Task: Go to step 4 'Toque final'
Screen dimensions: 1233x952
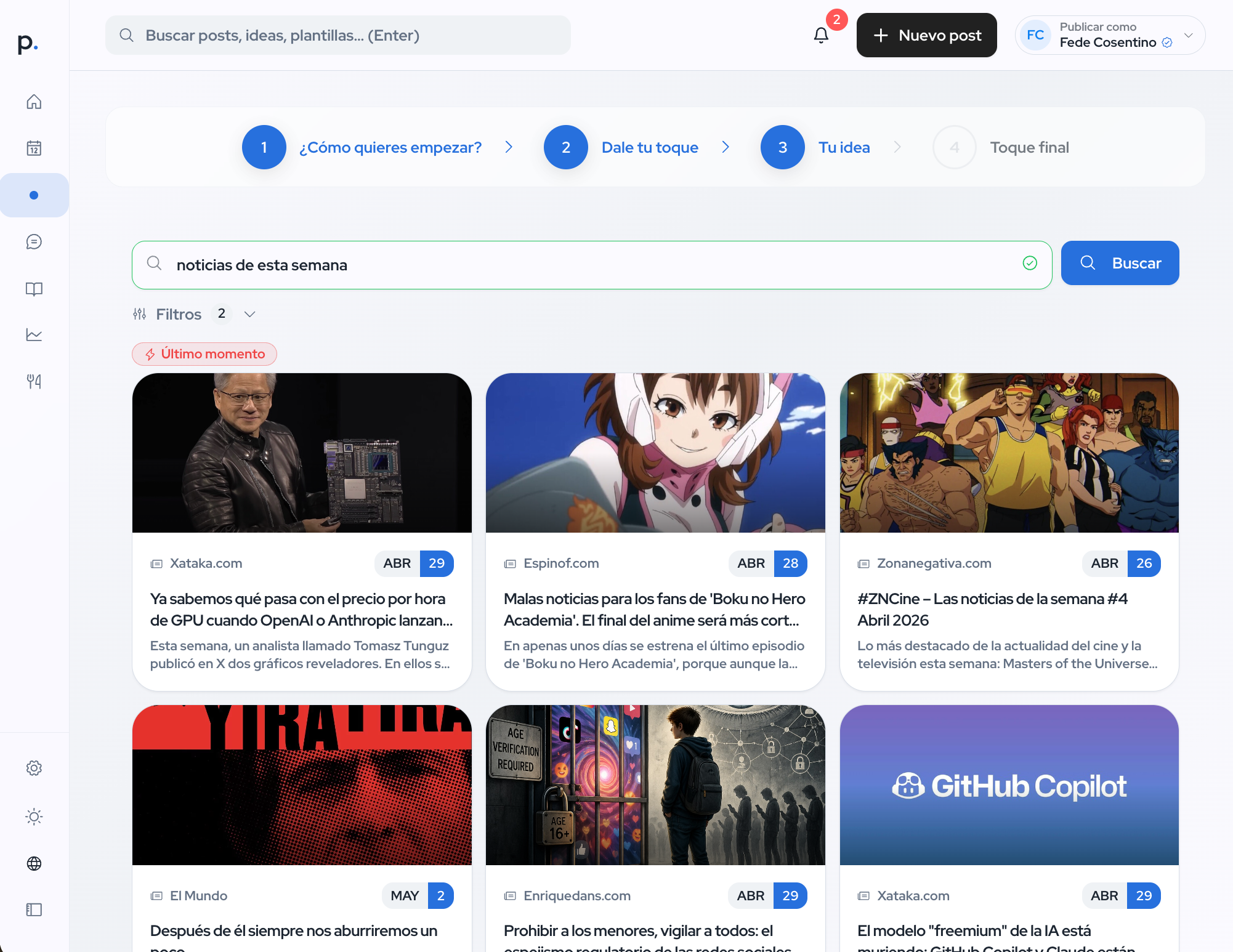Action: (x=1001, y=147)
